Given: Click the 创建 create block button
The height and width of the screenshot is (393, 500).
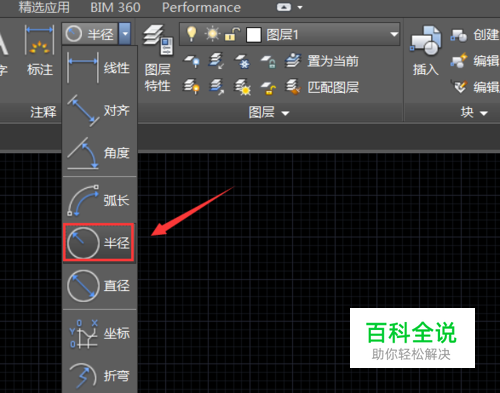Looking at the screenshot, I should (x=475, y=35).
